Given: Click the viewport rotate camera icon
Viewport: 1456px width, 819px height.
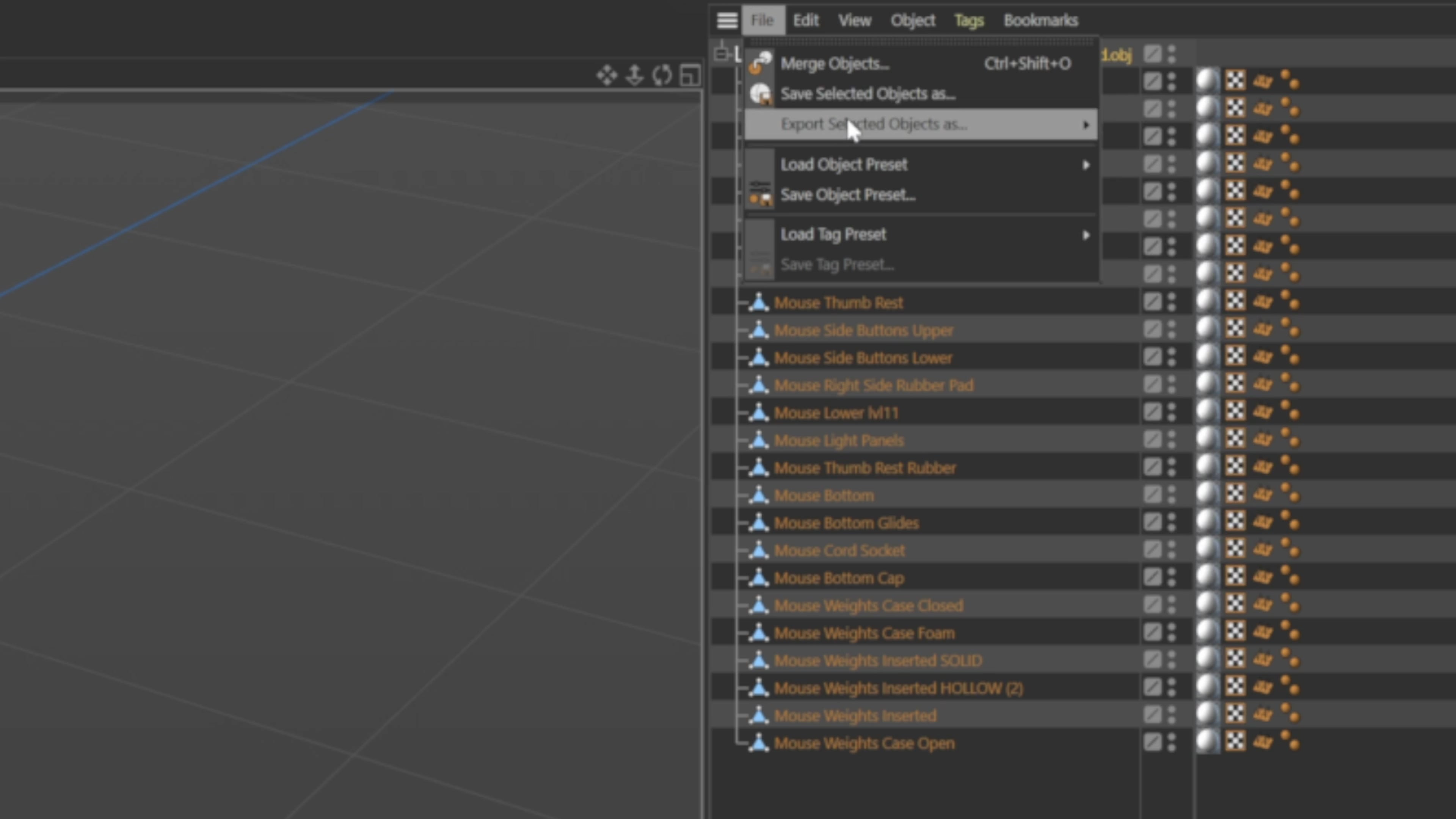Looking at the screenshot, I should (x=662, y=75).
